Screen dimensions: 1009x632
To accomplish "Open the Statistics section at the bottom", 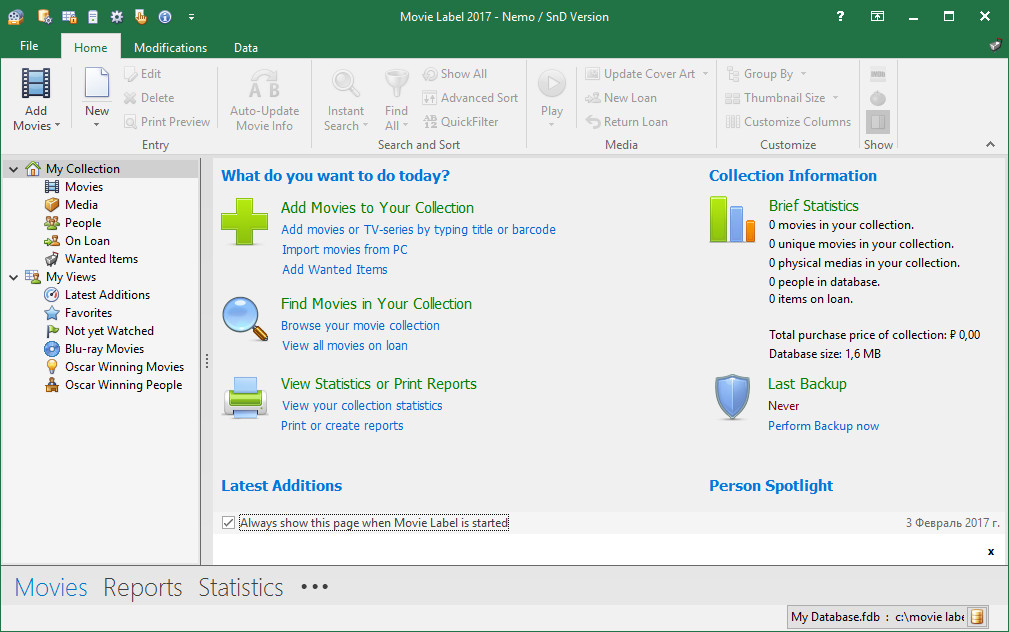I will [240, 588].
